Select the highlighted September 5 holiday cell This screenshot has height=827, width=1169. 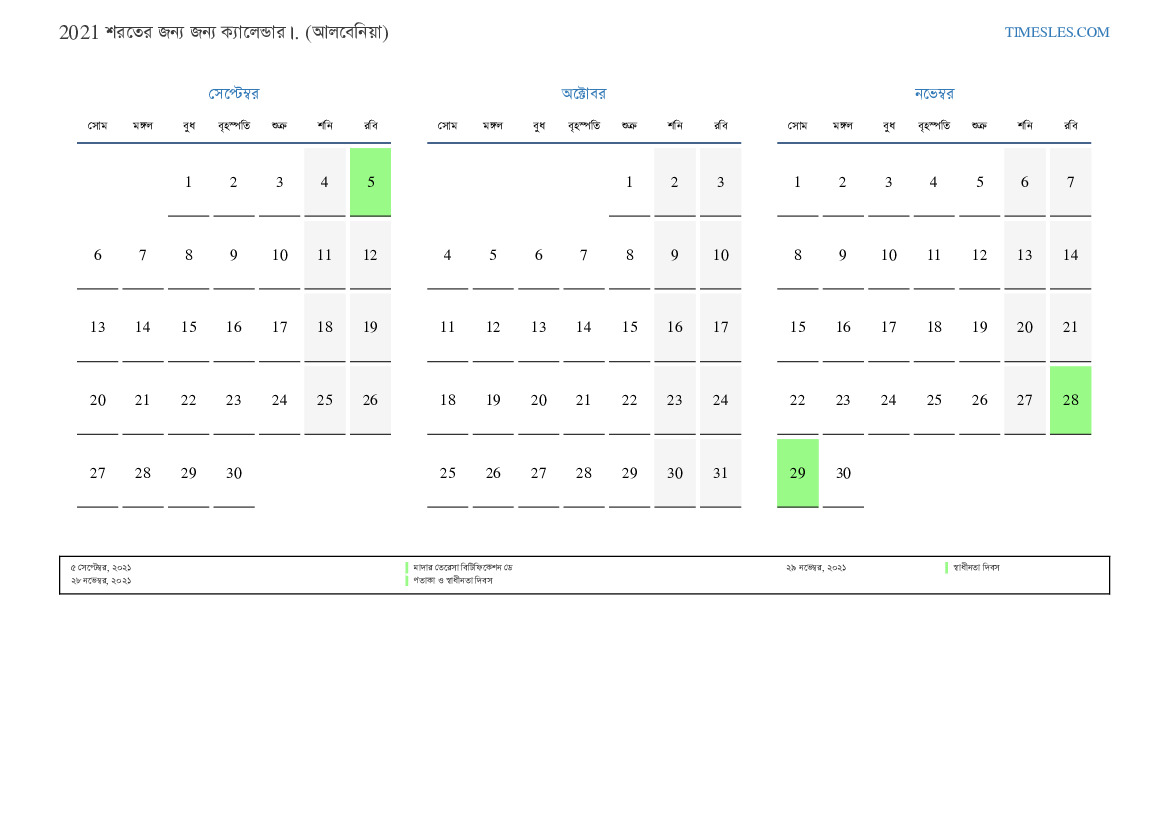point(371,182)
